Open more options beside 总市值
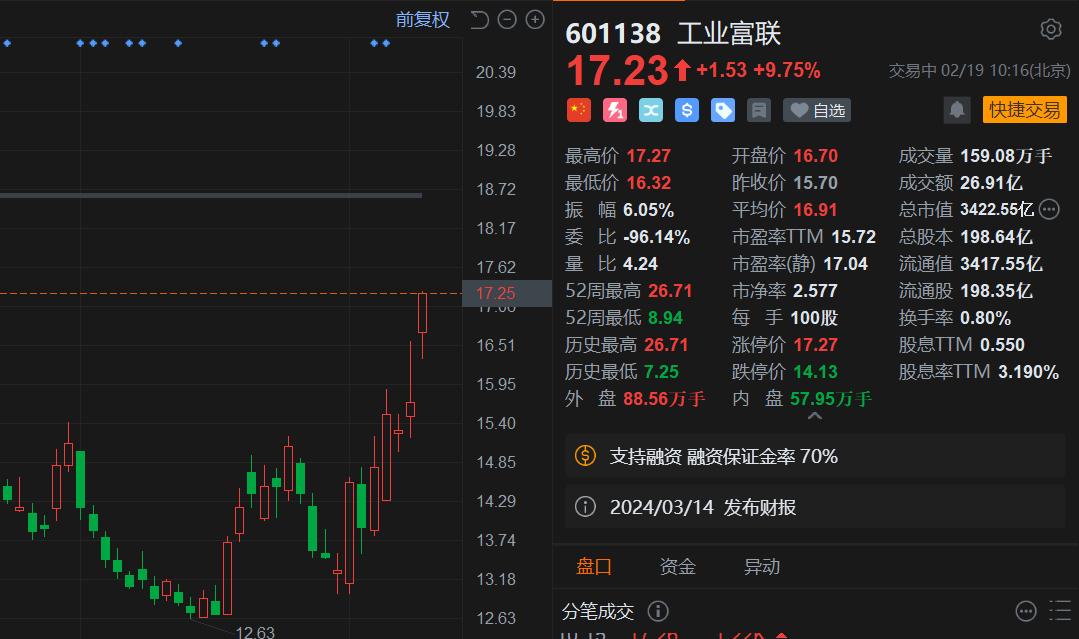The width and height of the screenshot is (1079, 639). coord(1049,209)
